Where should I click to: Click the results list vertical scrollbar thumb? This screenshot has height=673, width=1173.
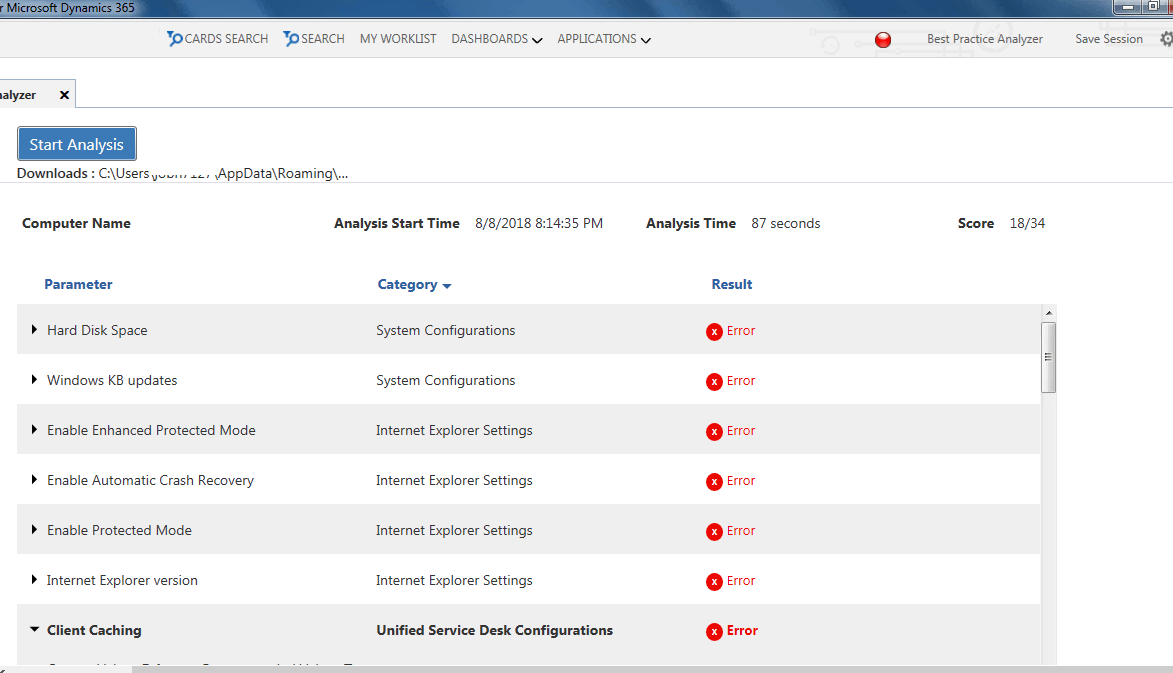1048,357
